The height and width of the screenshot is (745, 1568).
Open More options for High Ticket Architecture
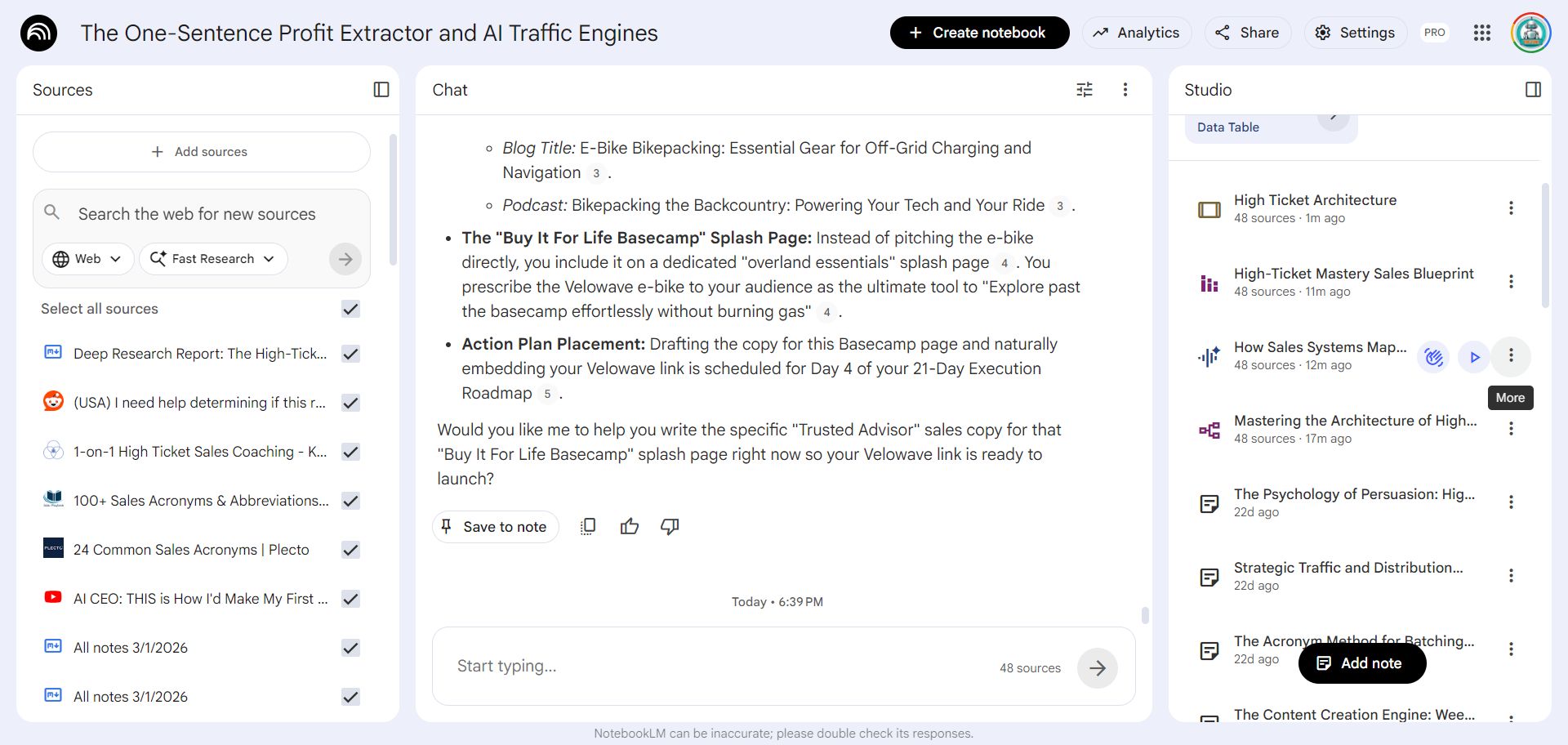pos(1511,208)
